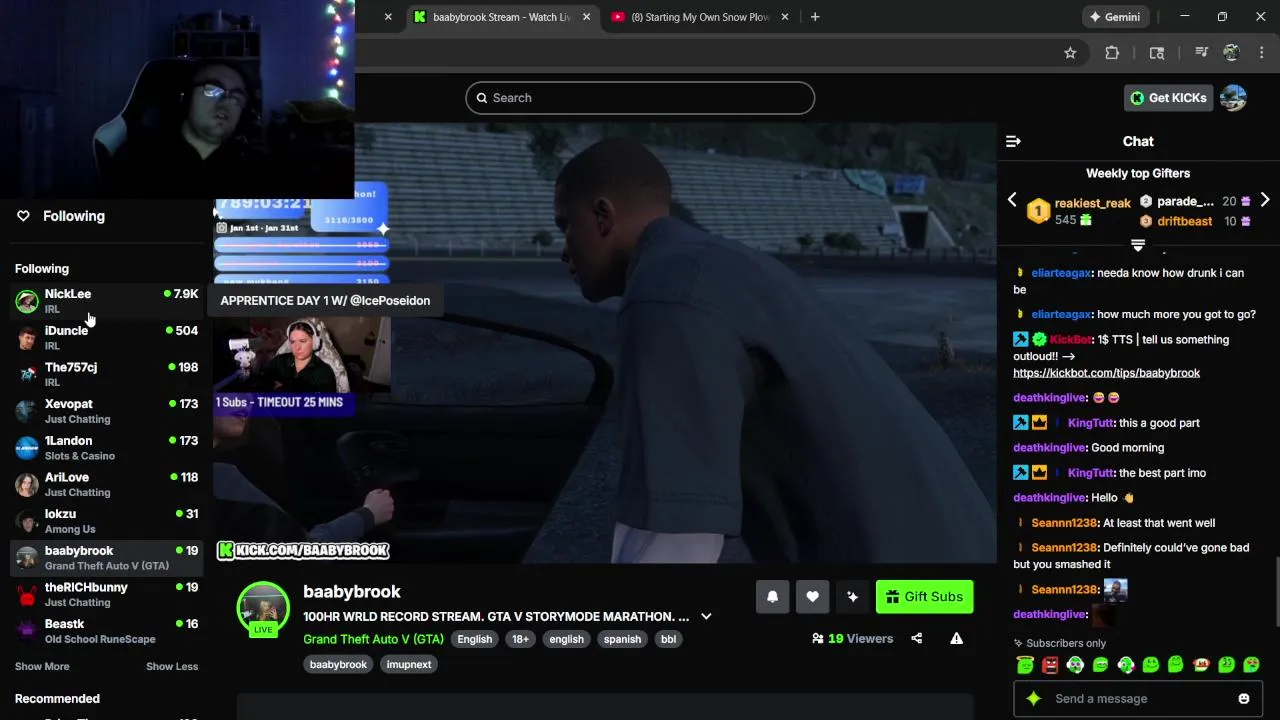
Task: Select the English language tag
Action: [x=475, y=639]
